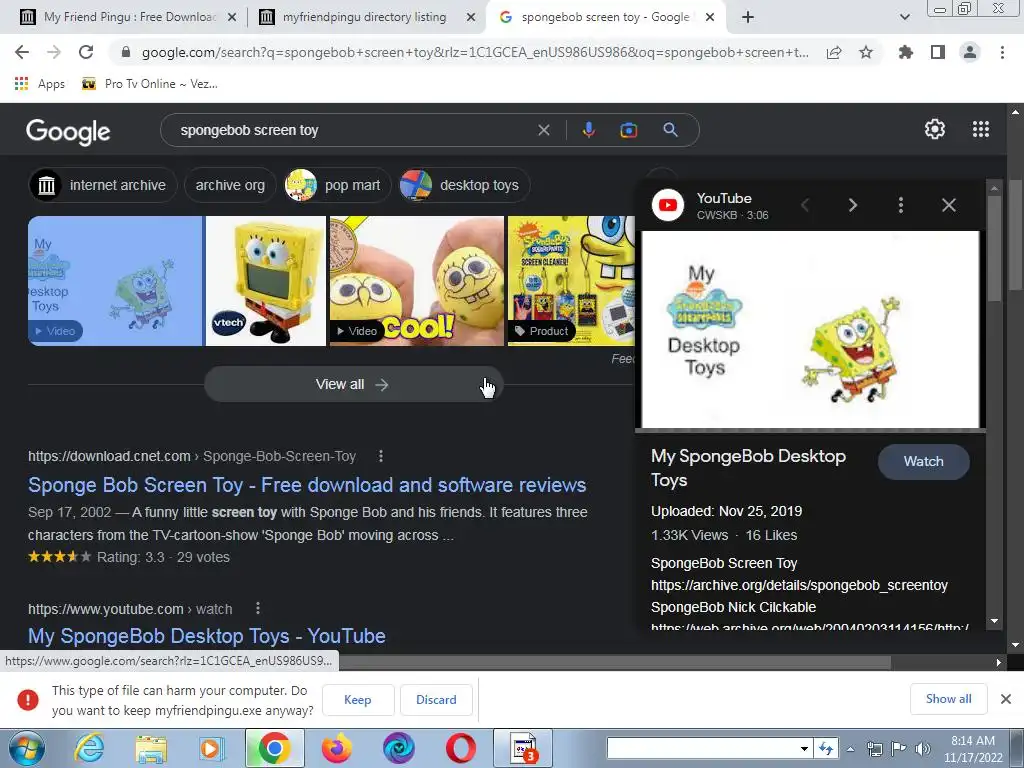Start voice search with microphone icon

[588, 130]
